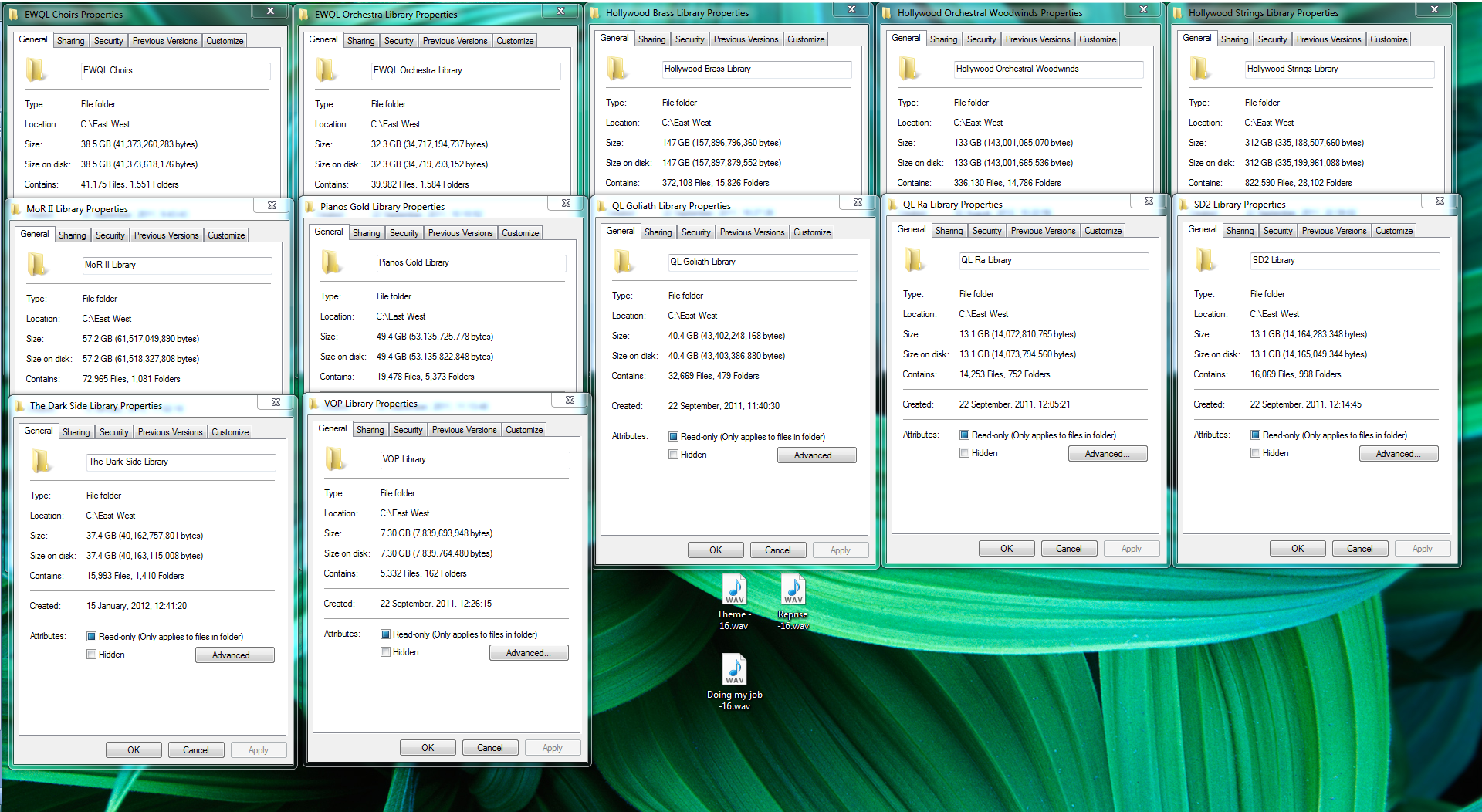The height and width of the screenshot is (812, 1482).
Task: Click OK in QL Goliath Library Properties
Action: click(x=716, y=550)
